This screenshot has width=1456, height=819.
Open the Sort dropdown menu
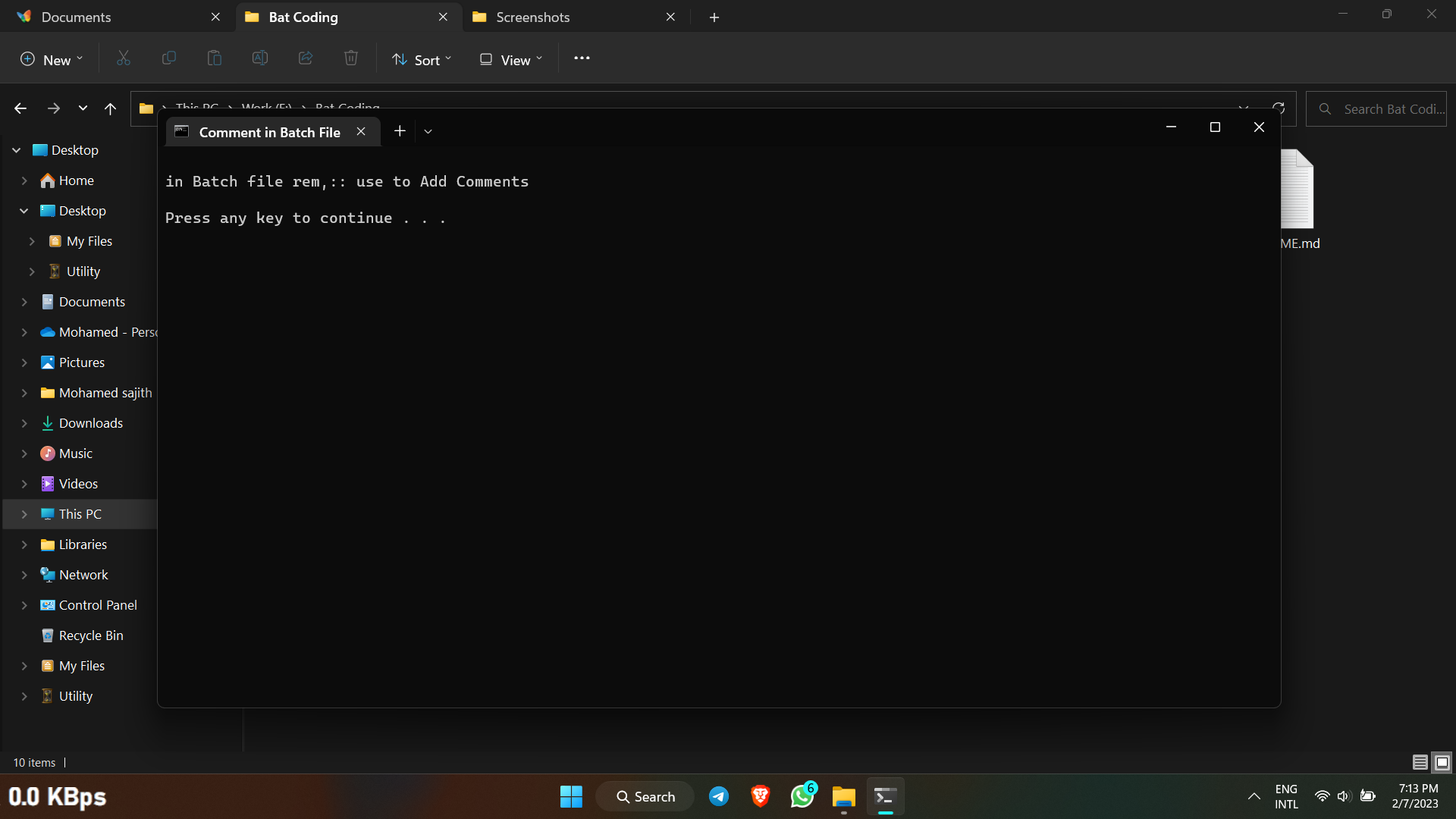tap(422, 59)
